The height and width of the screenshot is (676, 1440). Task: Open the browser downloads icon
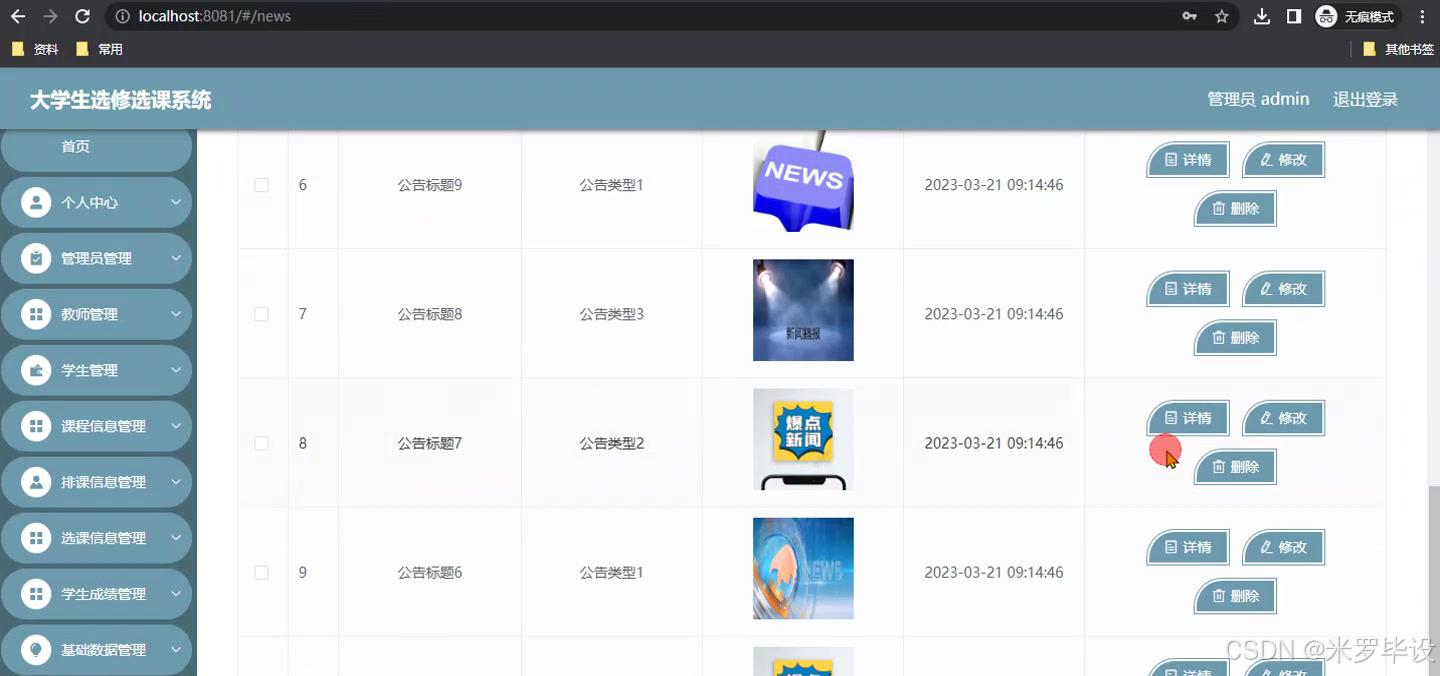(1262, 16)
